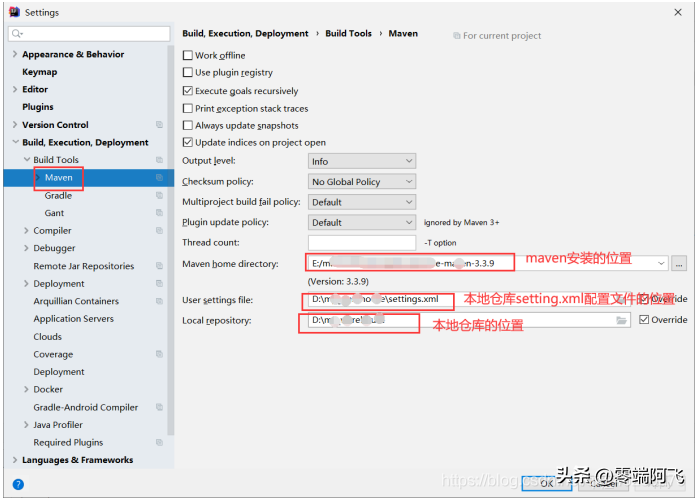This screenshot has height=499, width=699.
Task: Toggle Override for Local repository
Action: [644, 319]
